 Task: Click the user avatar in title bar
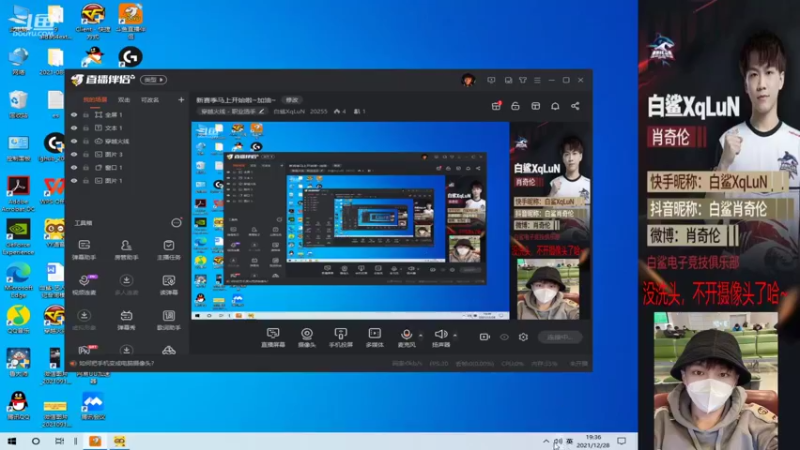click(468, 80)
